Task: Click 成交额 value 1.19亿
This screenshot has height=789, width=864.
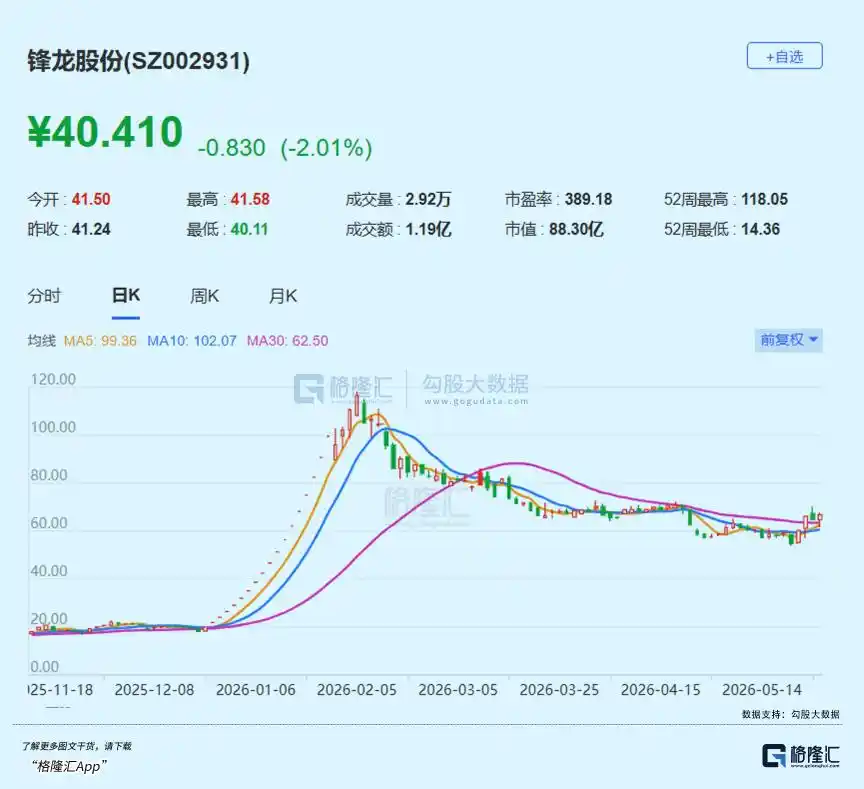Action: [428, 229]
